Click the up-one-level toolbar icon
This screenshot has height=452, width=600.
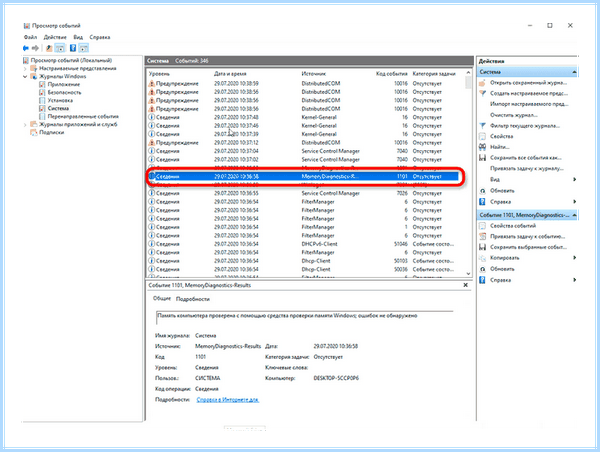[49, 48]
